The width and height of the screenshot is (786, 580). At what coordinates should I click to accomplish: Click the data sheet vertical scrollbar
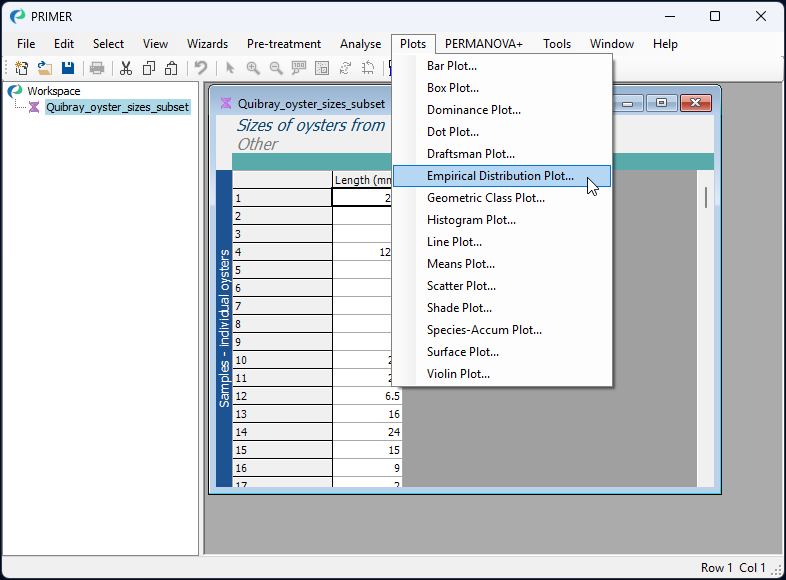[x=706, y=197]
